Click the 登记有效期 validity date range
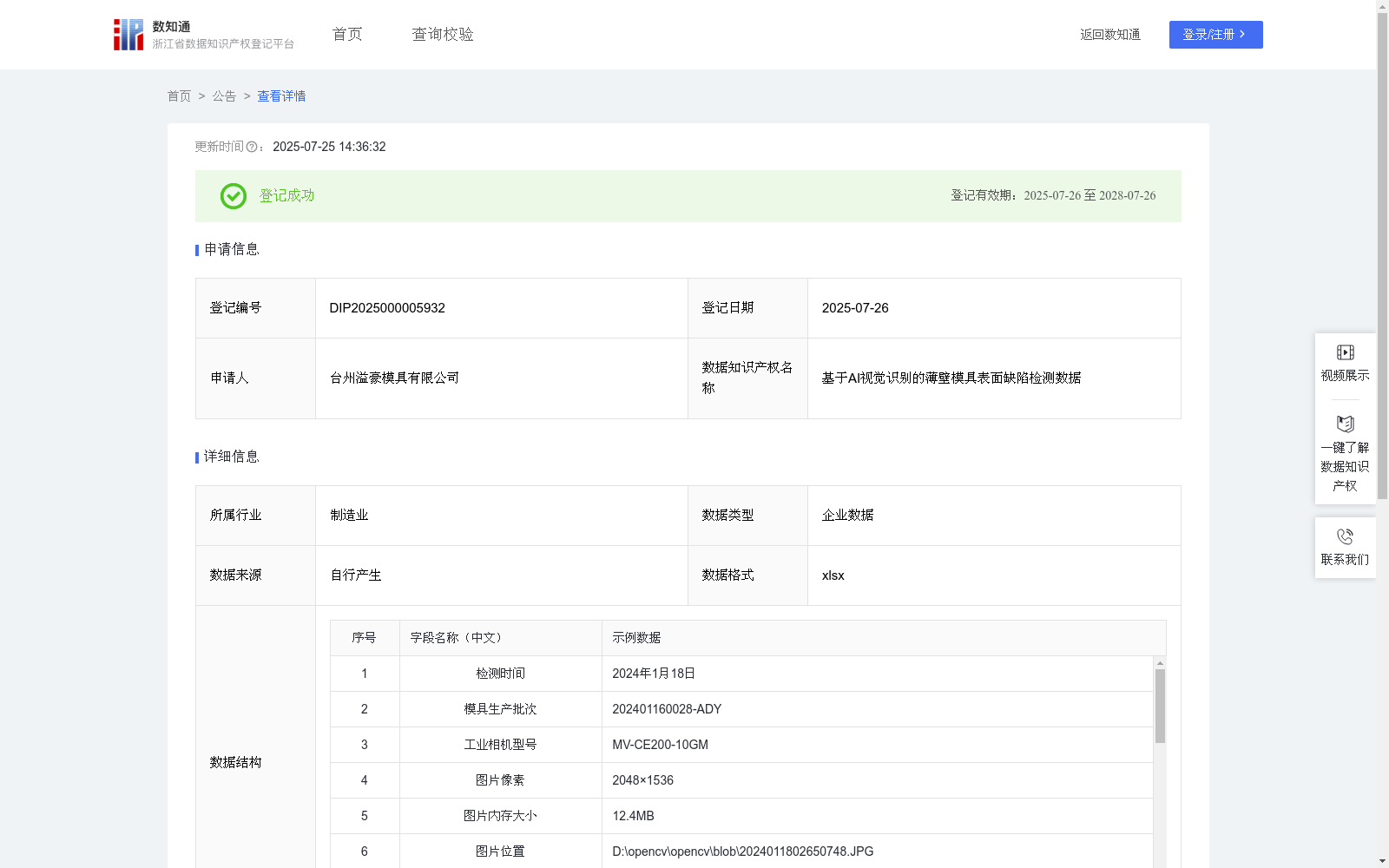The height and width of the screenshot is (868, 1389). [1089, 196]
